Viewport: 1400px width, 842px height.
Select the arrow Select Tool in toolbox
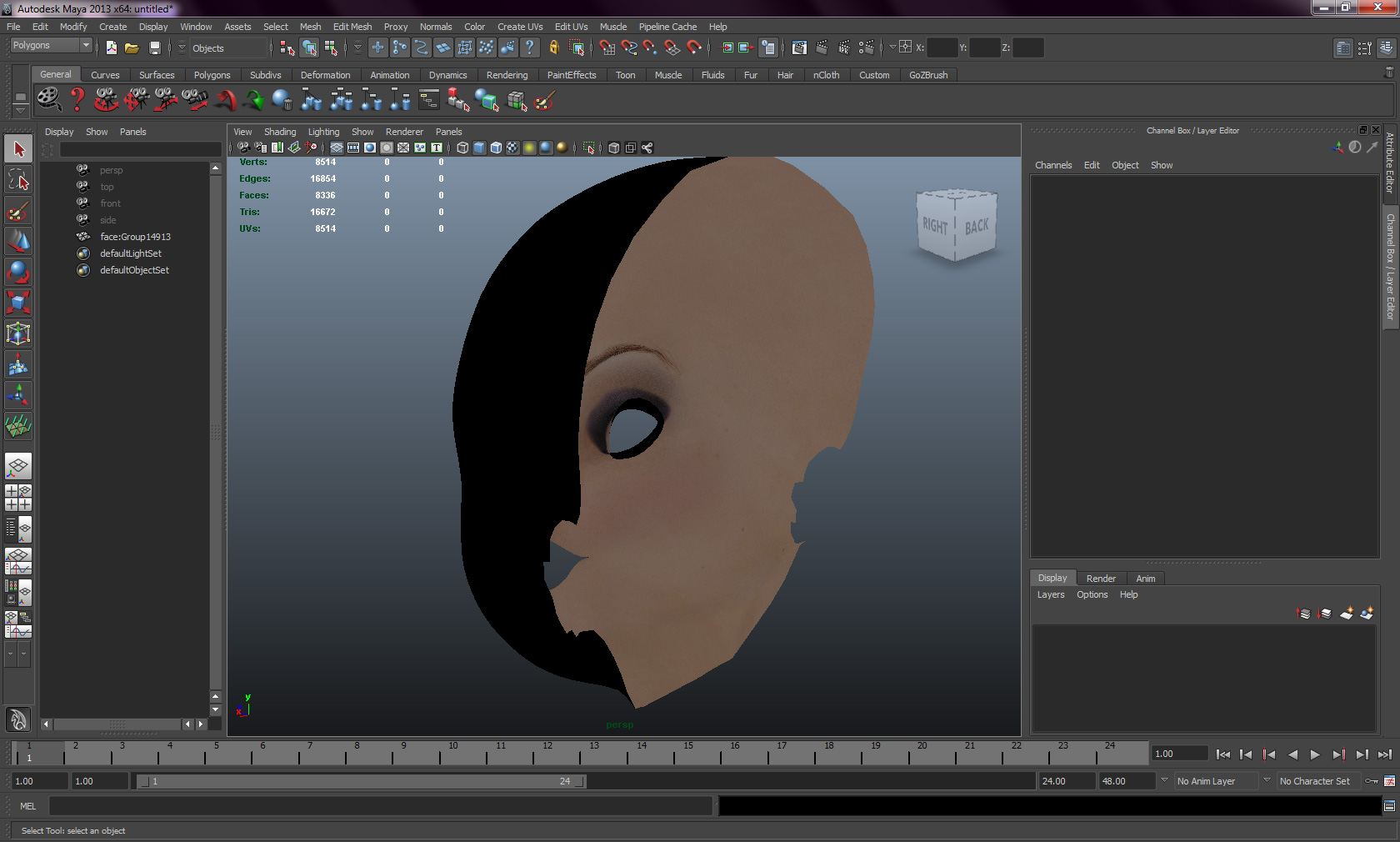[18, 149]
